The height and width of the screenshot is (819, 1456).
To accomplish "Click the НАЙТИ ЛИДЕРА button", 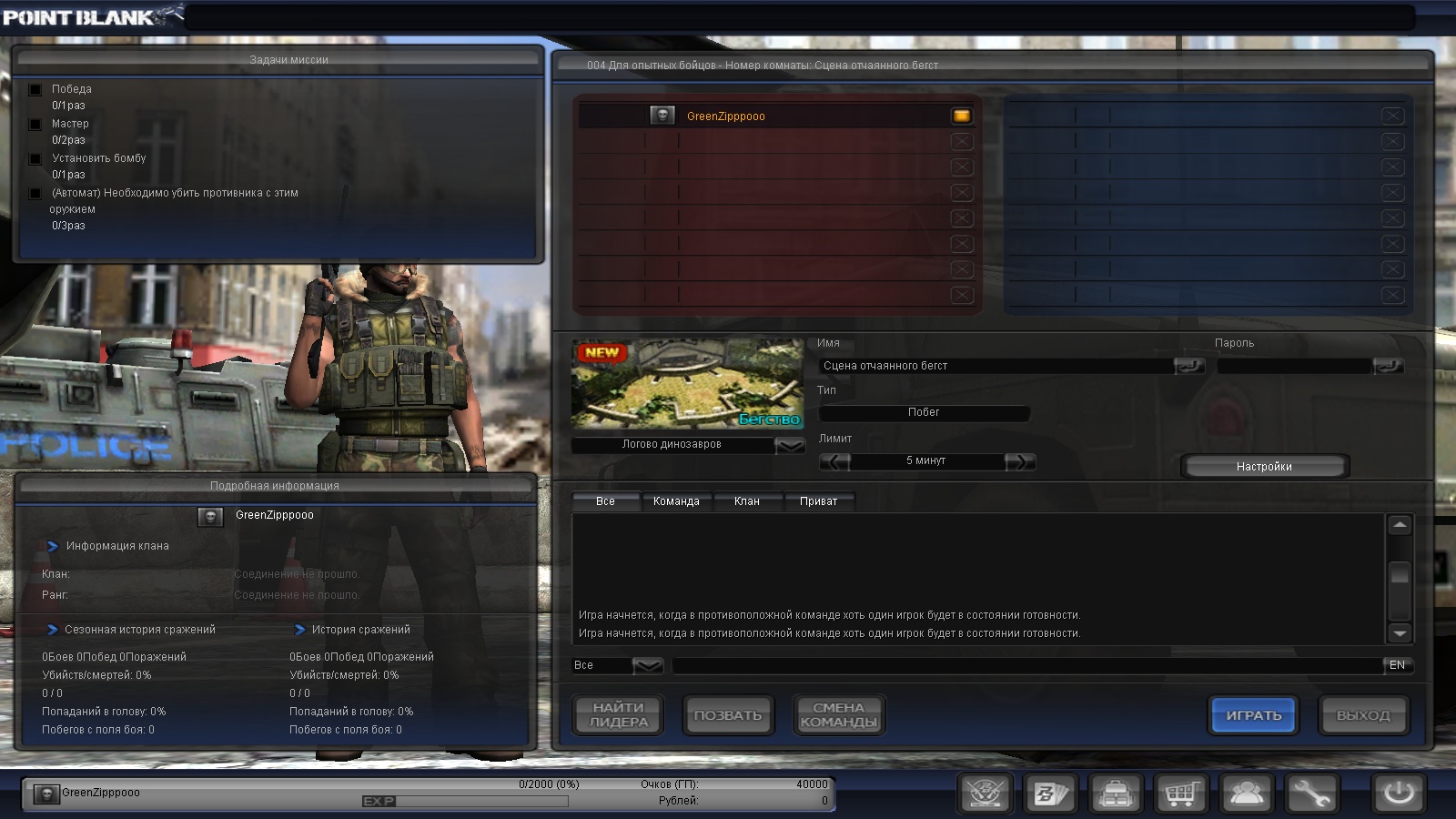I will tap(619, 715).
